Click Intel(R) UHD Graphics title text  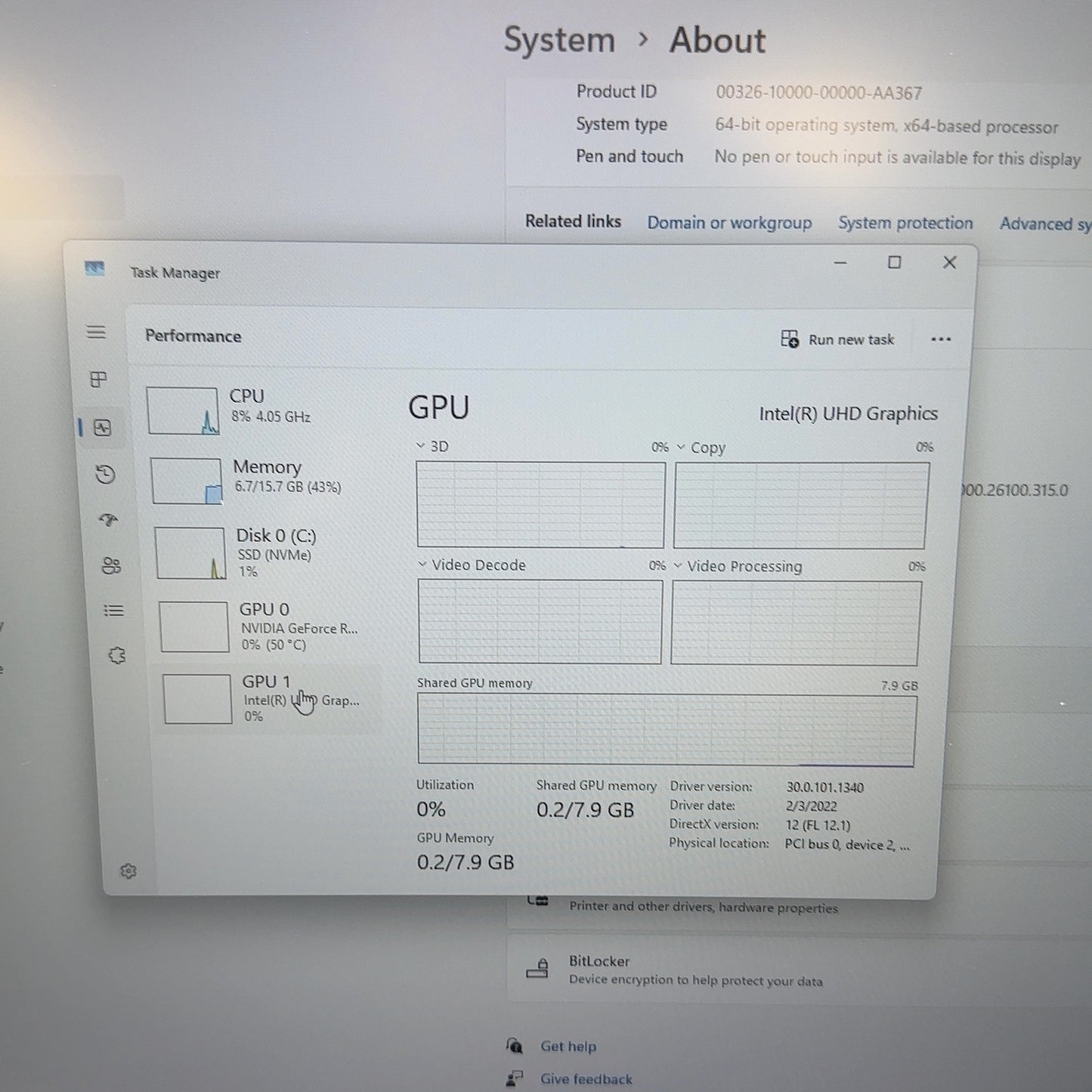point(849,414)
